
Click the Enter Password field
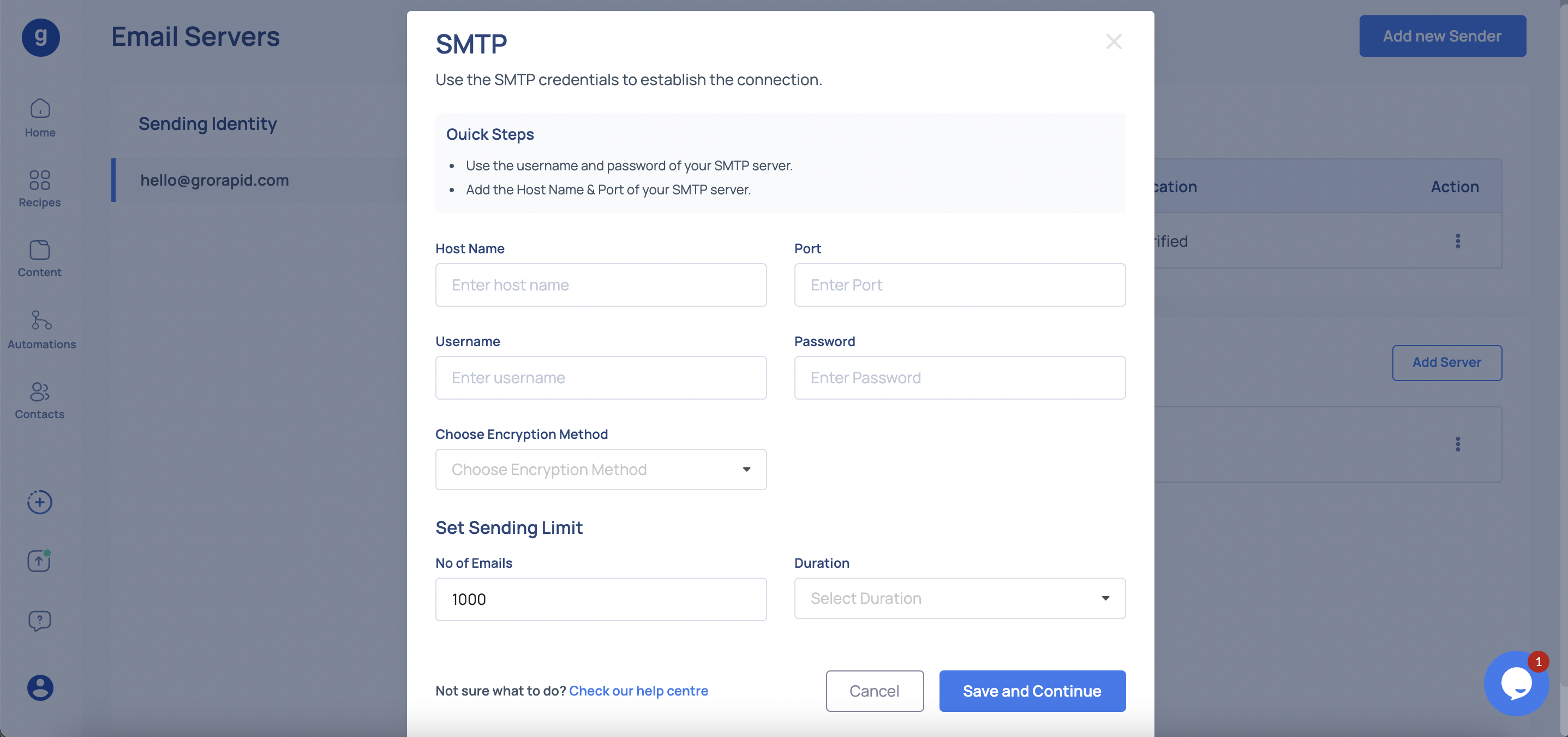960,377
